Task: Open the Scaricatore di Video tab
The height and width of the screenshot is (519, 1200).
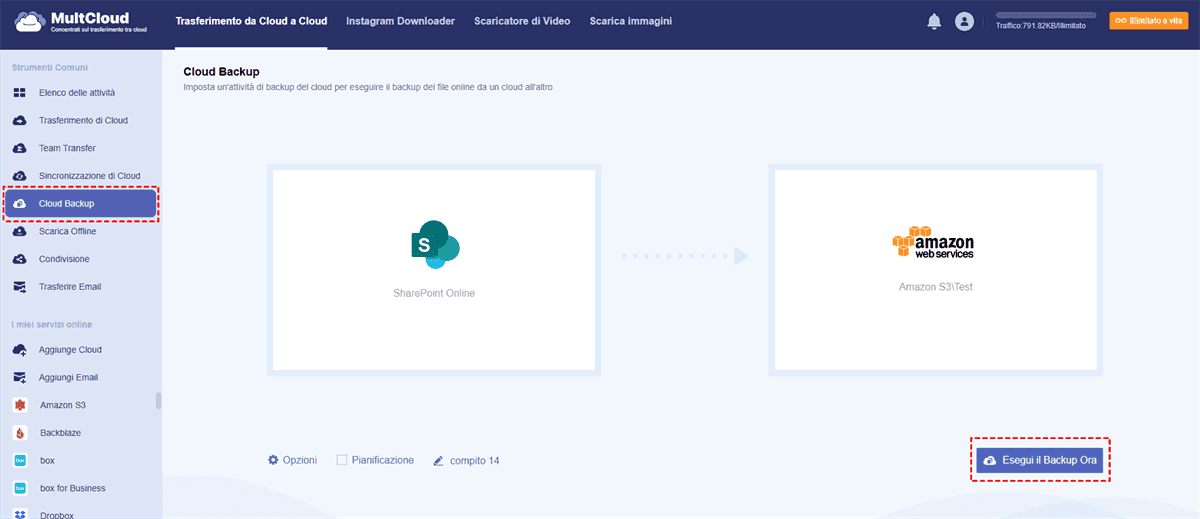Action: 523,21
